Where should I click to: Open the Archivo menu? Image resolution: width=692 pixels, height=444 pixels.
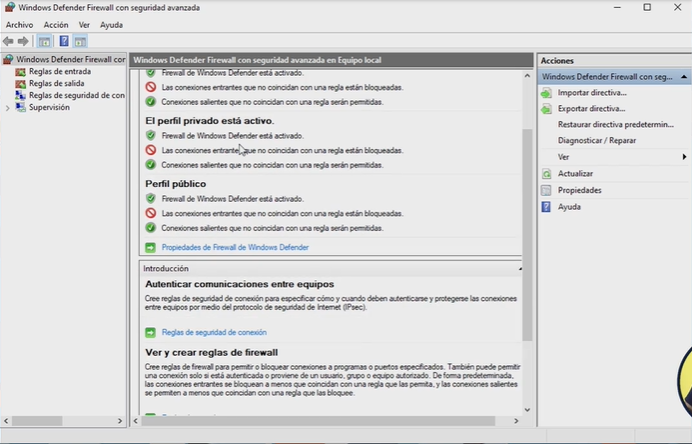19,25
